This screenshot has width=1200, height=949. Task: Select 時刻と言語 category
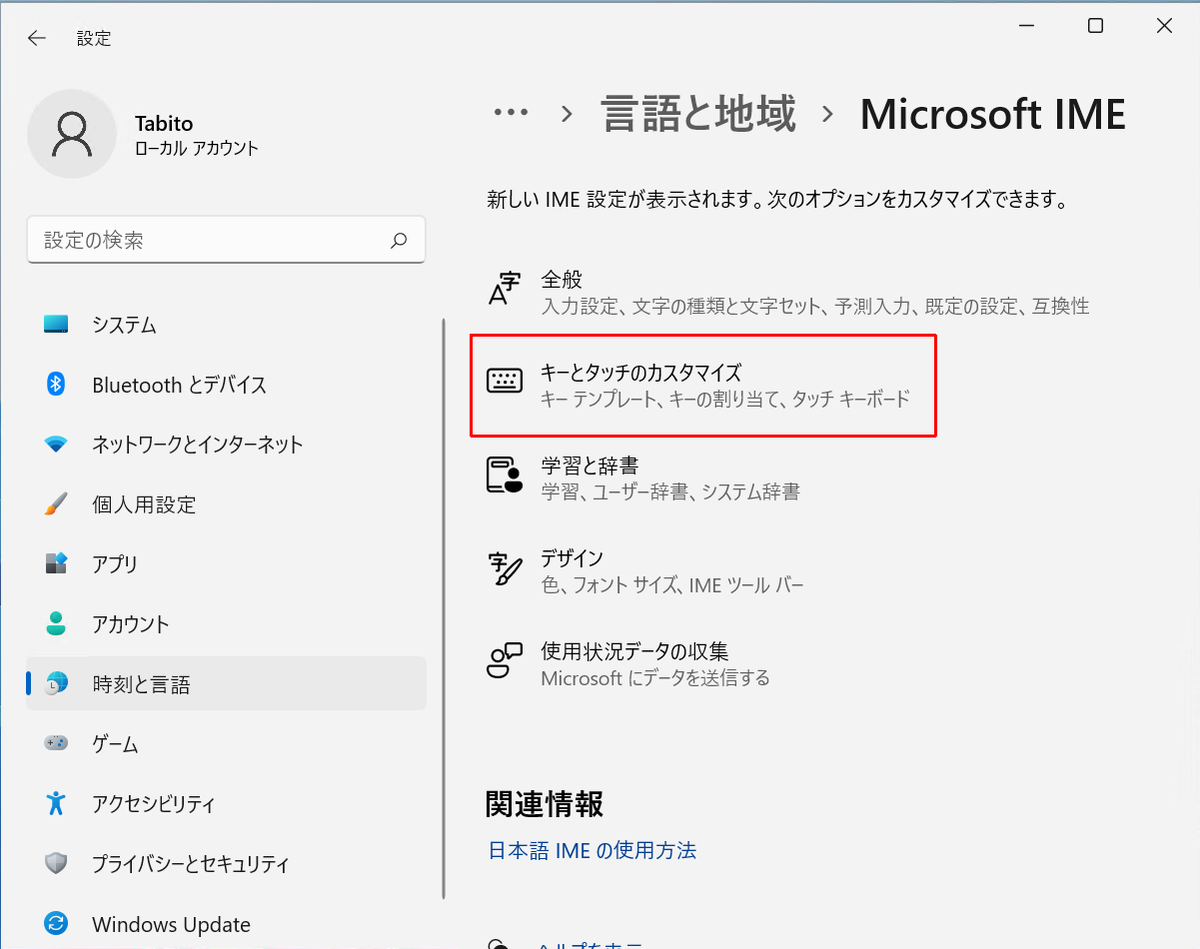point(226,684)
